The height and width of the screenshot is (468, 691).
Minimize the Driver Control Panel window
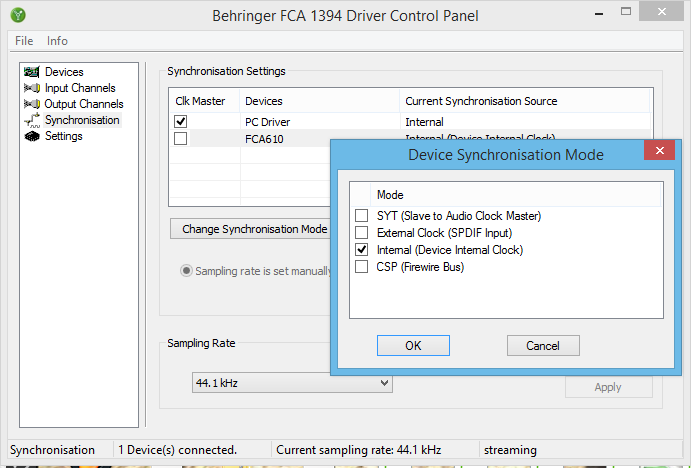(x=598, y=14)
